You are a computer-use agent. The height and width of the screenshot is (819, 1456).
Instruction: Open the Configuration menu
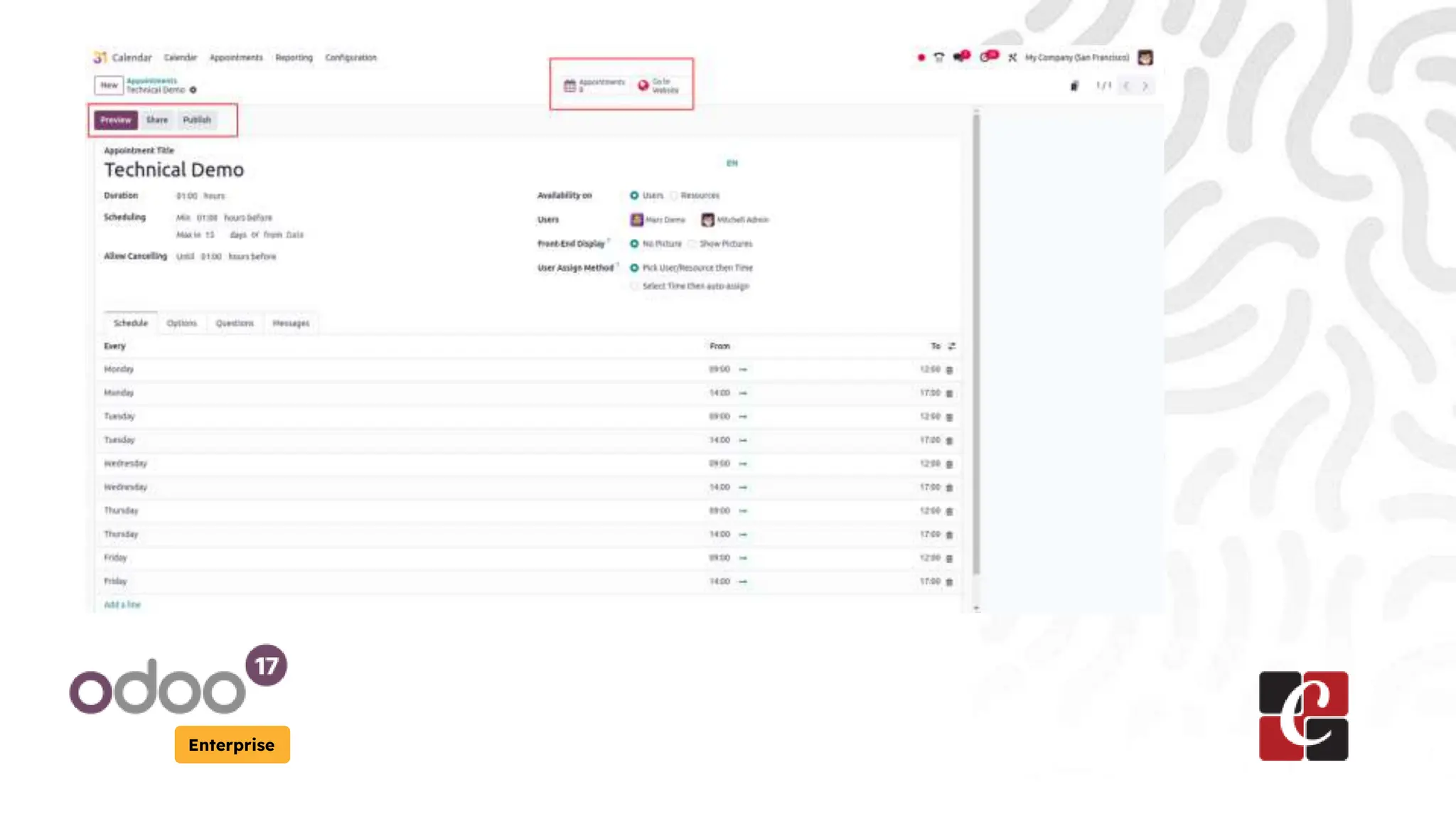(350, 58)
